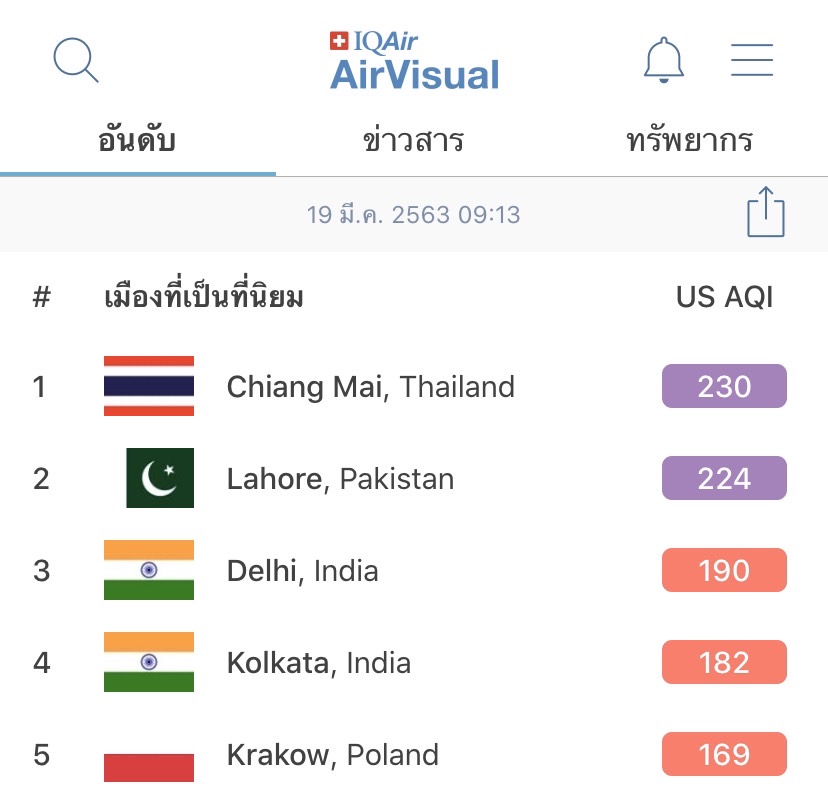Select Delhi, India city row
The width and height of the screenshot is (828, 810).
pyautogui.click(x=414, y=570)
